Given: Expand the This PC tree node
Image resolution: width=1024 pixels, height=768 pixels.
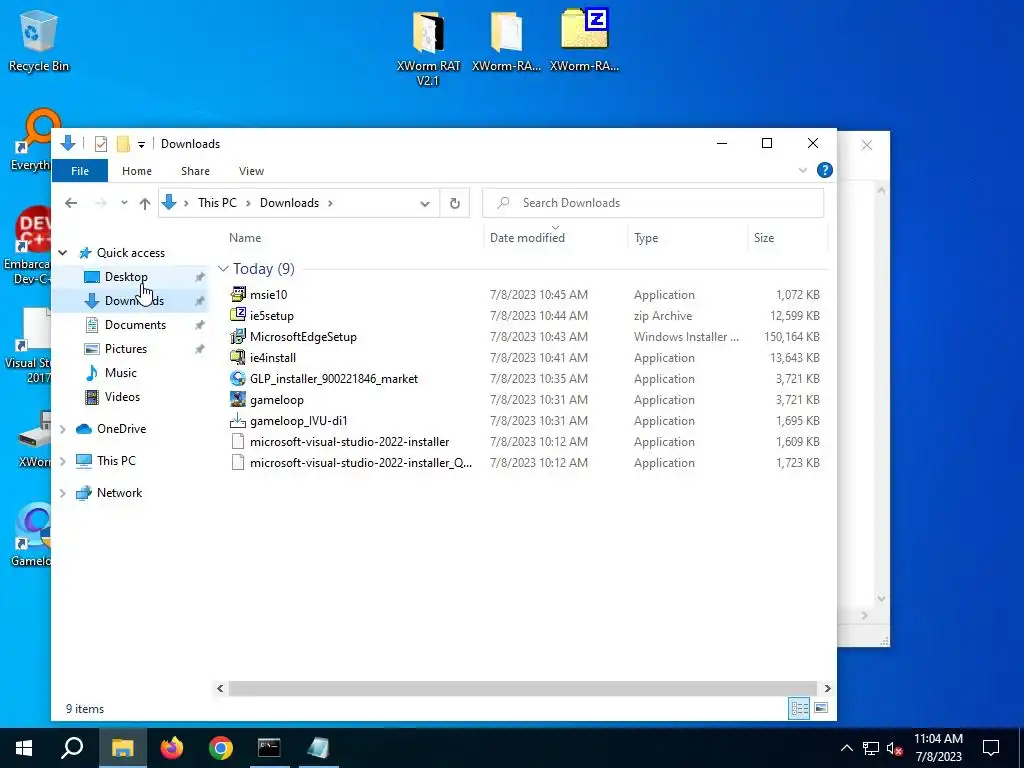Looking at the screenshot, I should point(63,461).
